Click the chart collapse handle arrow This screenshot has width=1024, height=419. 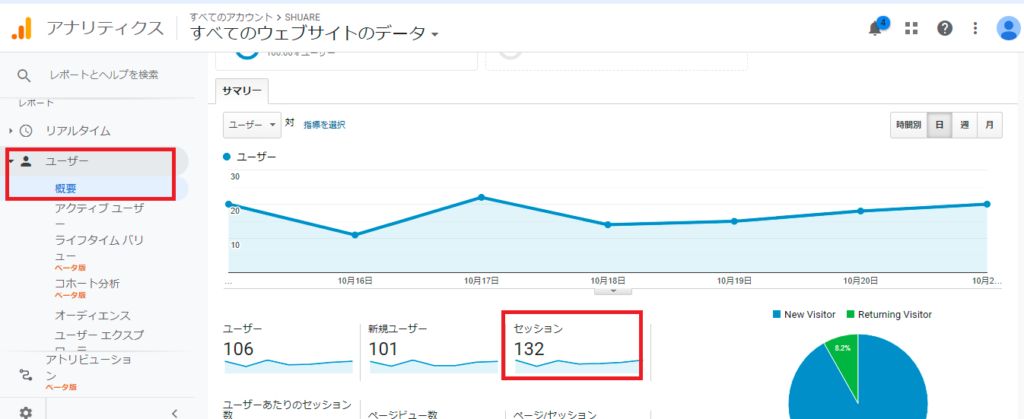pos(613,291)
